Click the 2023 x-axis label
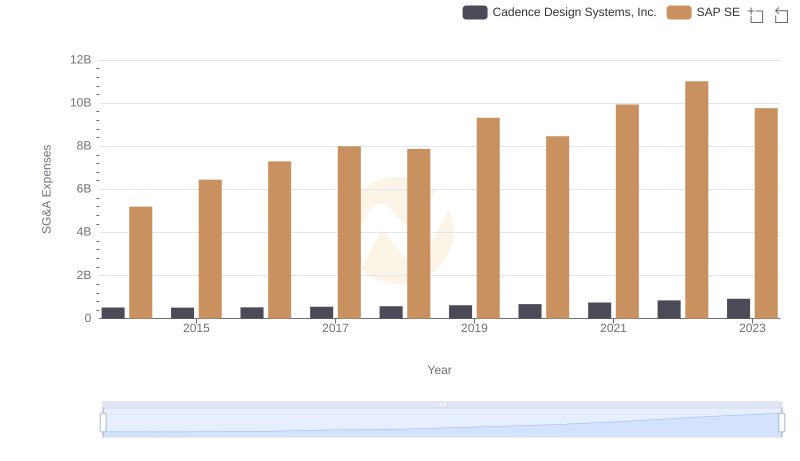Screen dimensions: 800x461 point(752,328)
